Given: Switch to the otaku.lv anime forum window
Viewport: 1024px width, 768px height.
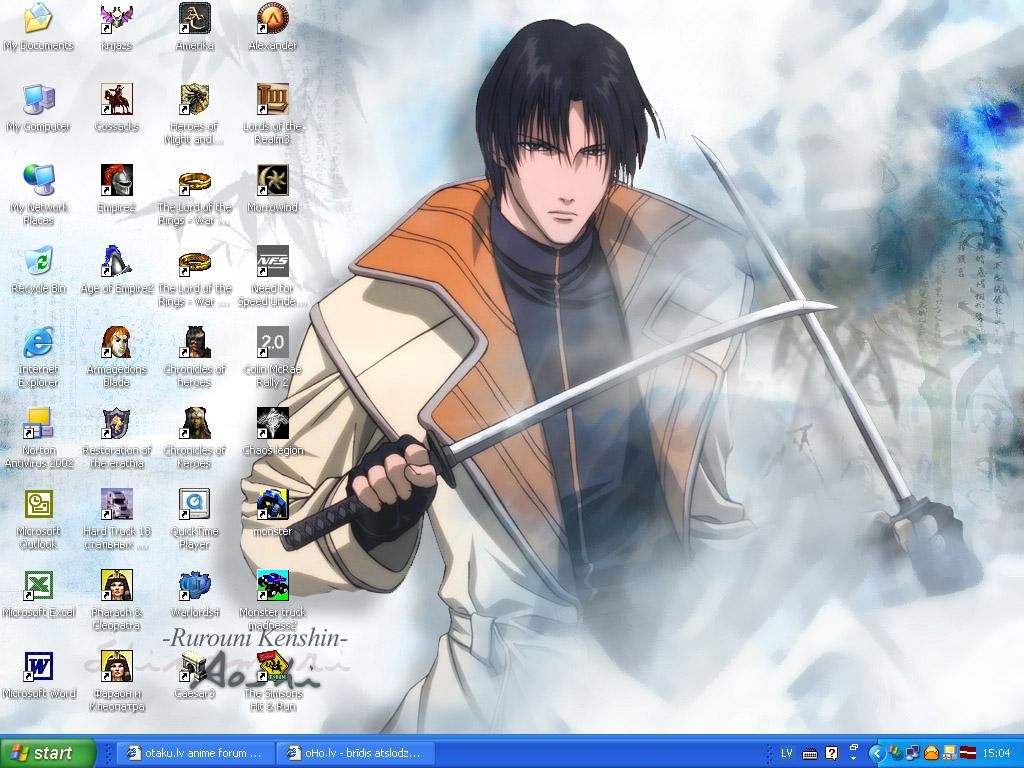Looking at the screenshot, I should pos(196,754).
